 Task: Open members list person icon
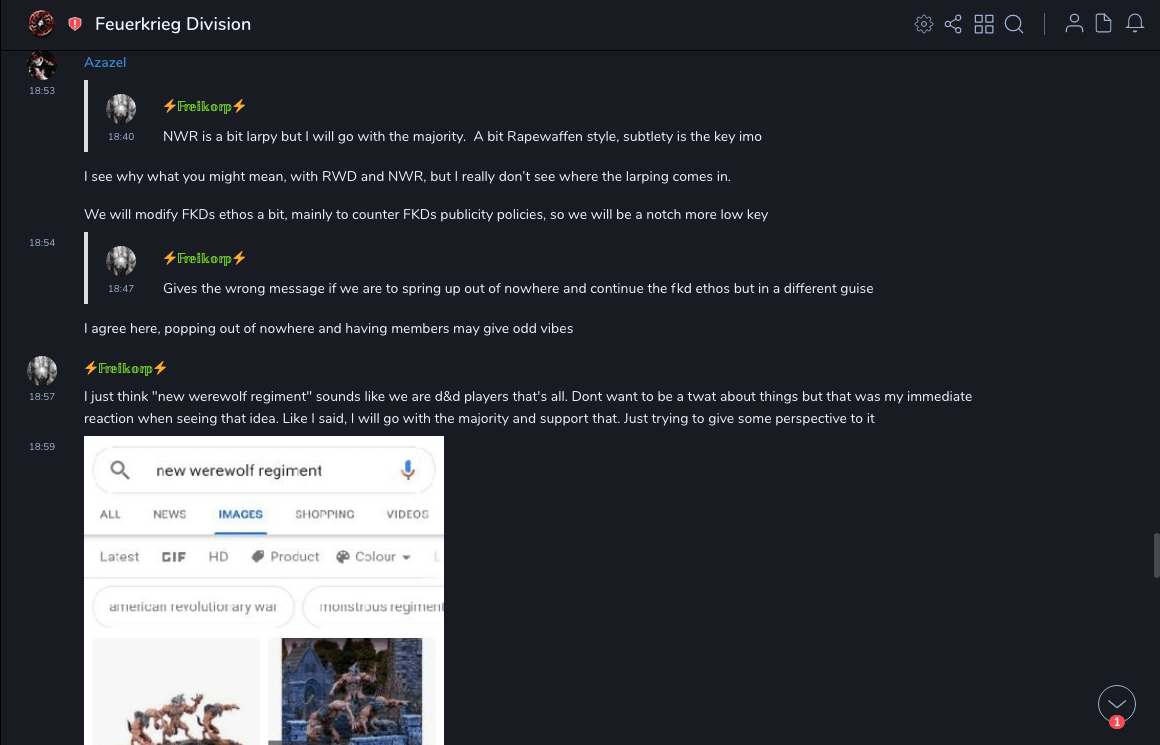(x=1074, y=24)
